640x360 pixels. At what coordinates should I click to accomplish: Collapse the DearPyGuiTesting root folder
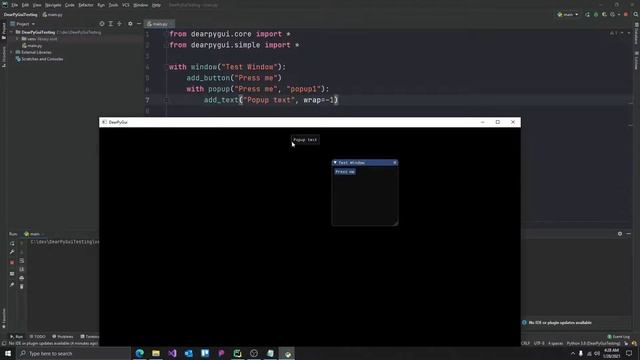point(12,32)
